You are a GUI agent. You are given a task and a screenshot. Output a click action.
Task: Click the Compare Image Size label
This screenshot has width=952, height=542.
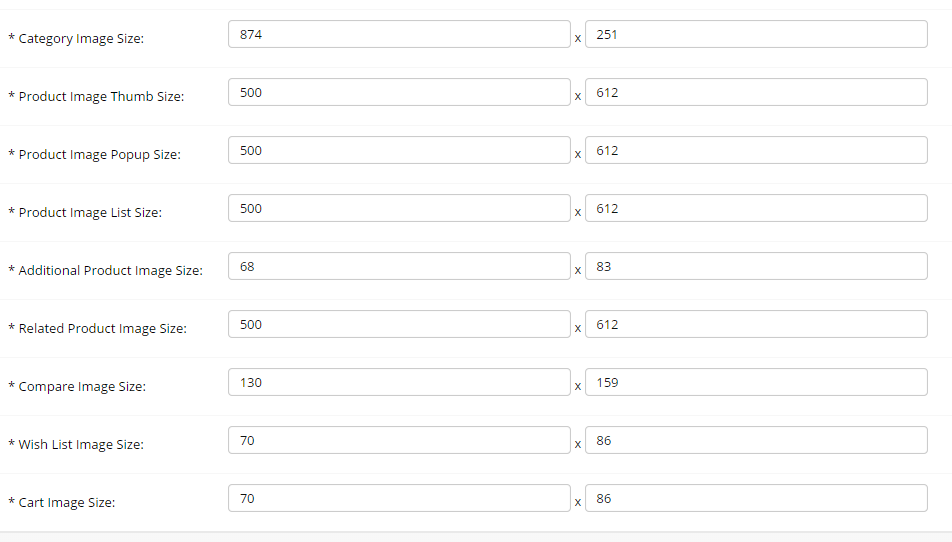pos(81,387)
